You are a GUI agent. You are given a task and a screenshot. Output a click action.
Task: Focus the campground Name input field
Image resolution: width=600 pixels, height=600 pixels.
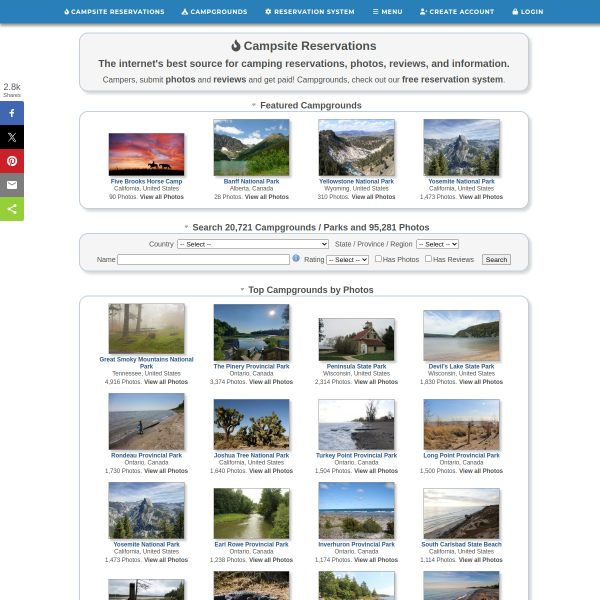click(x=204, y=259)
